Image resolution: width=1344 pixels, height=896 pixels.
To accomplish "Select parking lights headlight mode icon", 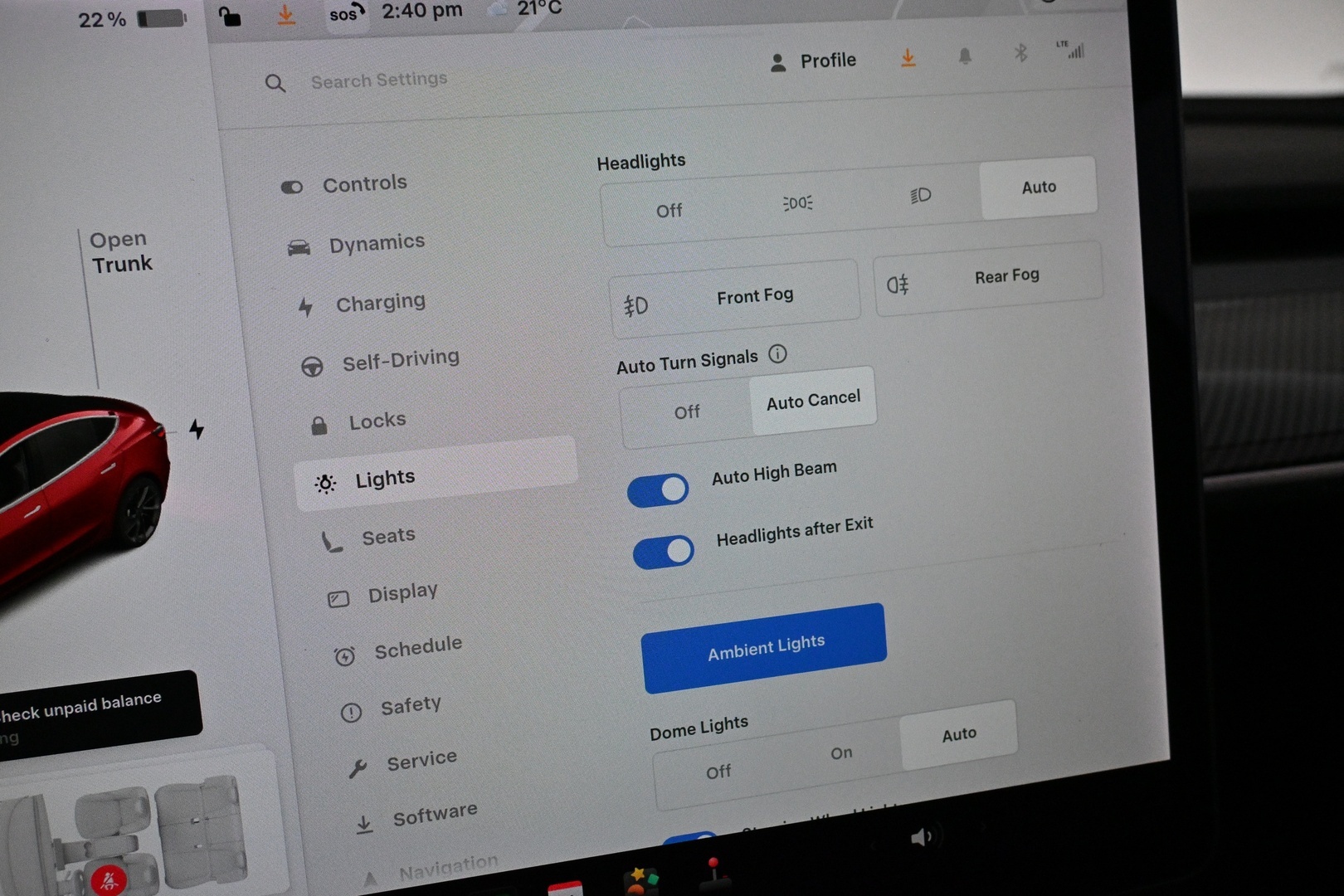I will 797,203.
